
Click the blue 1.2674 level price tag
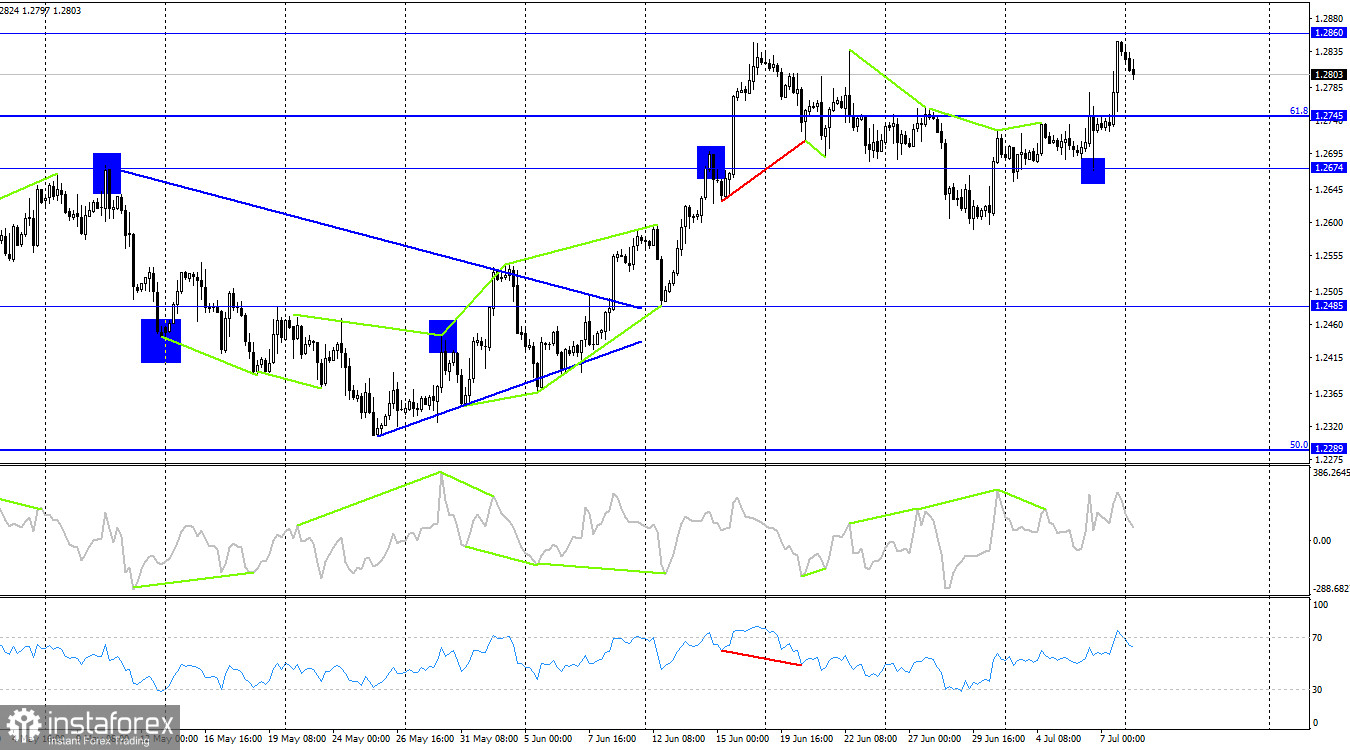[x=1328, y=167]
